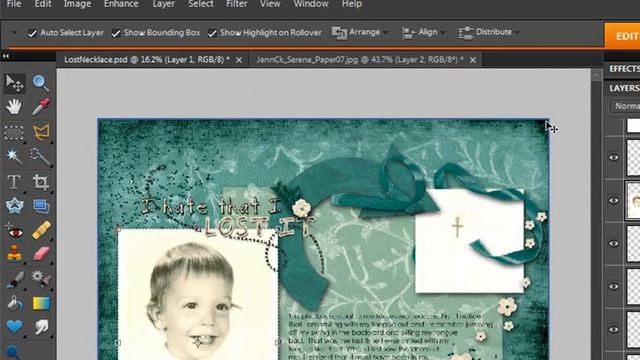
Task: Select the Brush tool
Action: pyautogui.click(x=15, y=280)
